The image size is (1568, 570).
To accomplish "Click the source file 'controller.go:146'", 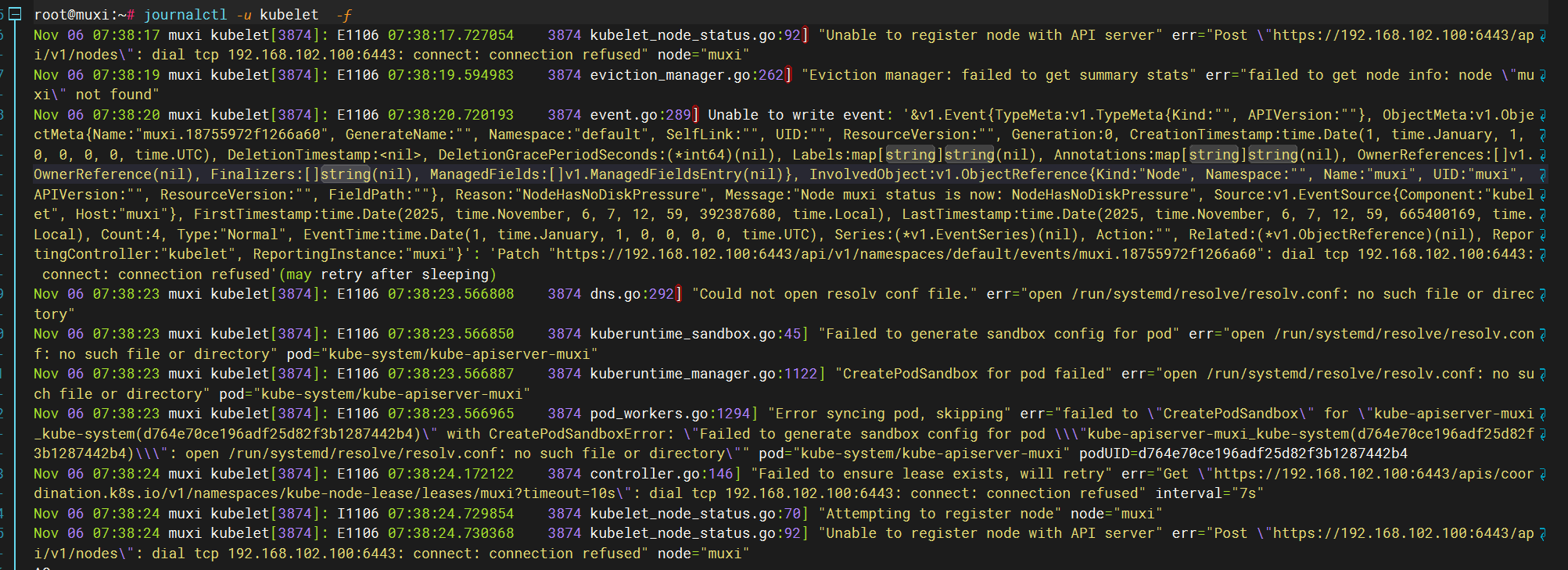I will click(662, 474).
